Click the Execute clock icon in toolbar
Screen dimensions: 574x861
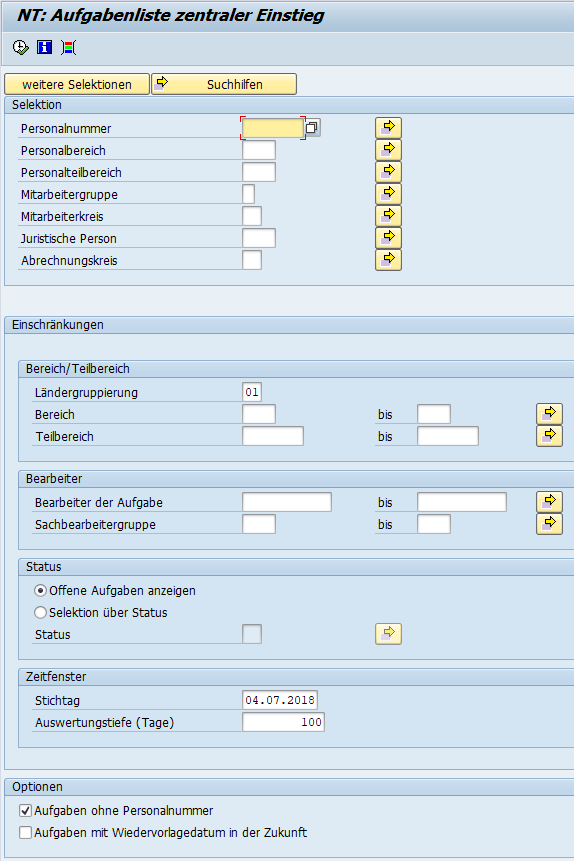tap(20, 48)
